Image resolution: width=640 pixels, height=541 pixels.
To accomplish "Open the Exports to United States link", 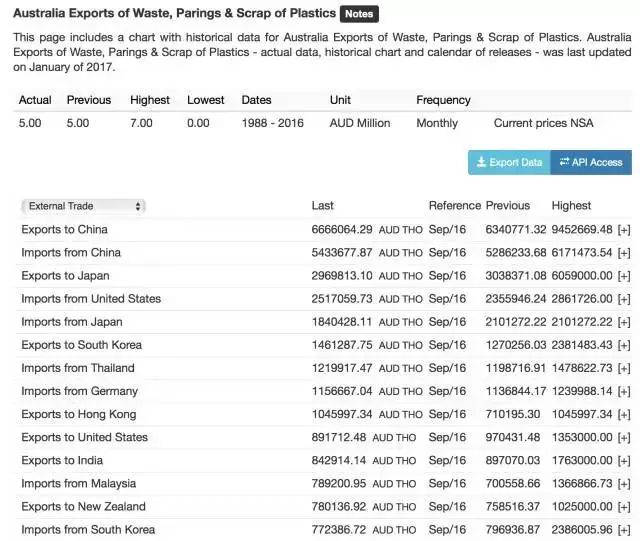I will (84, 437).
